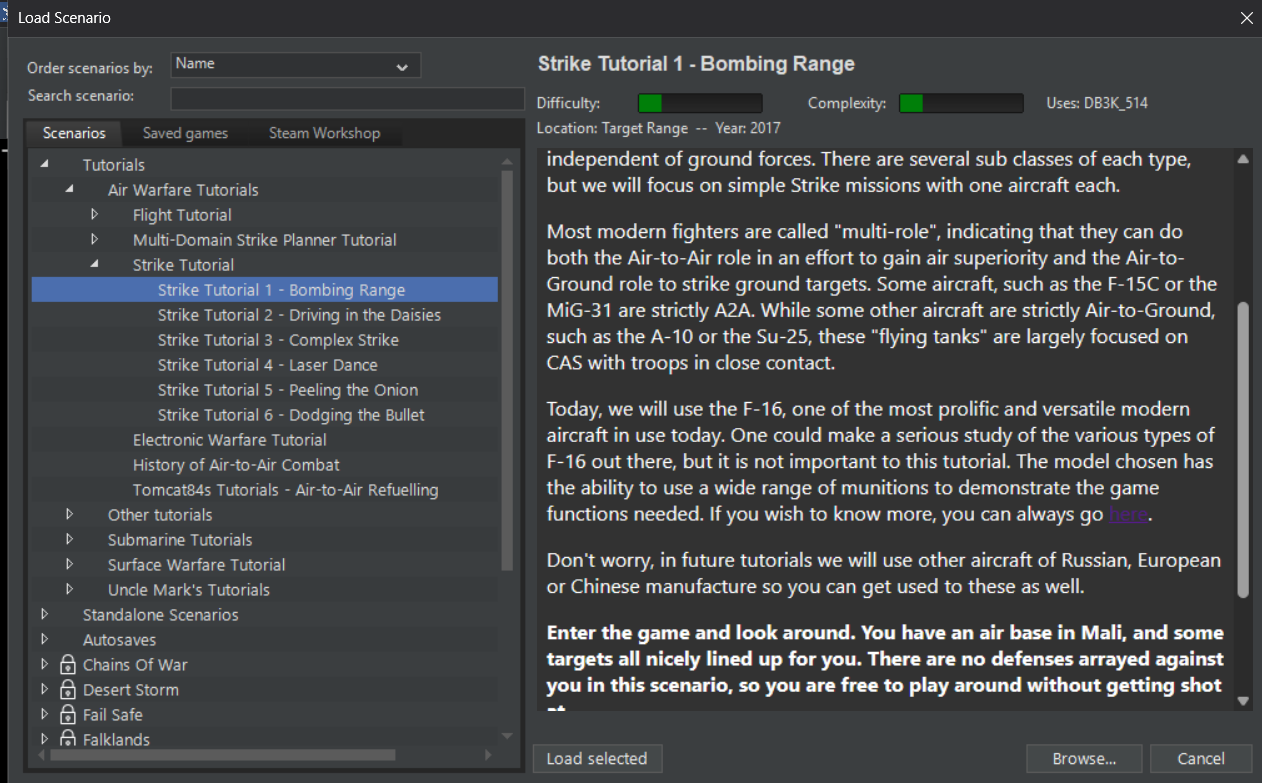Click the description panel scroll-up arrow
This screenshot has height=783, width=1262.
tap(1243, 159)
